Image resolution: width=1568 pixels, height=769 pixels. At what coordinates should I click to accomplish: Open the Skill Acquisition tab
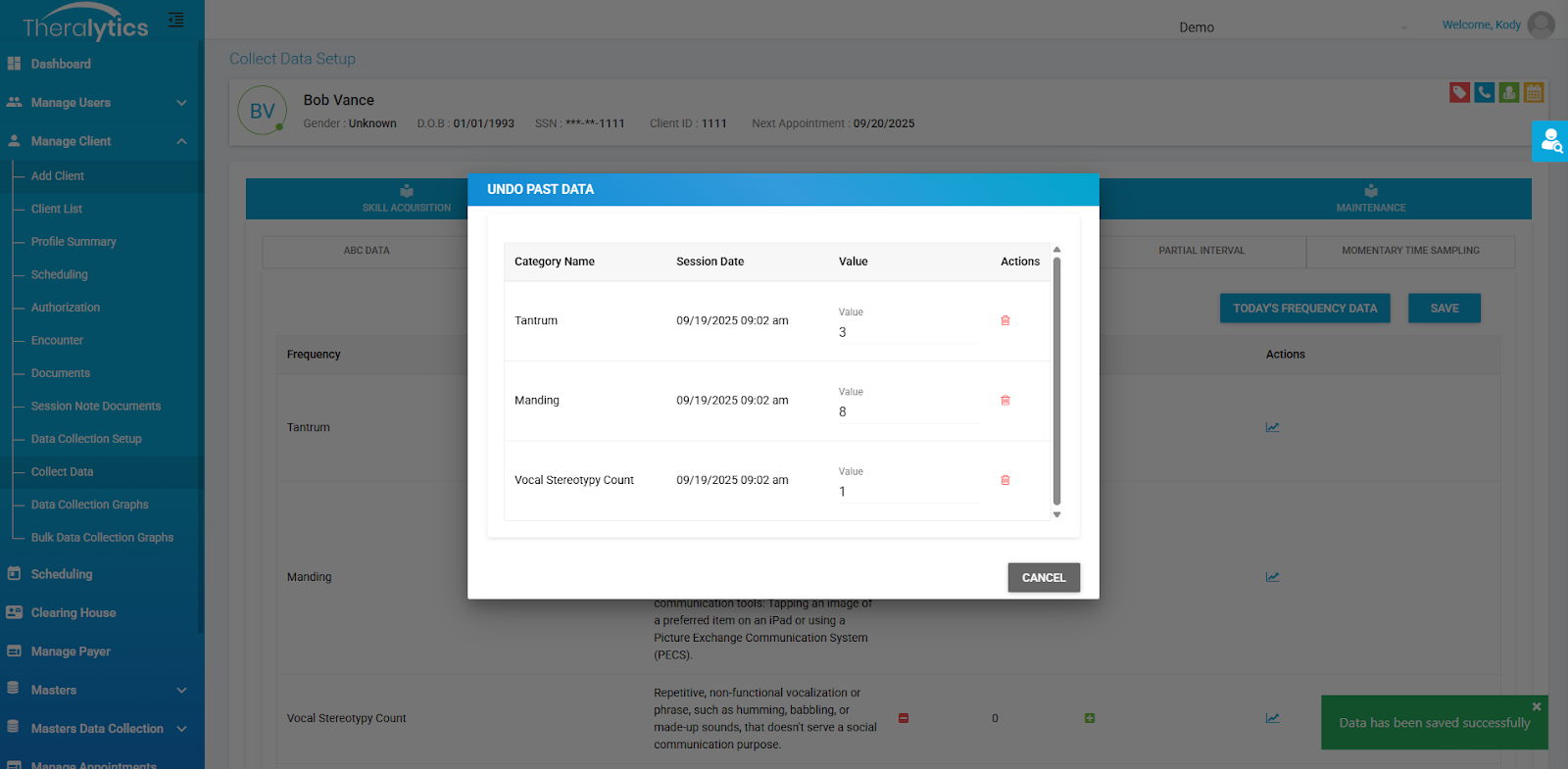point(407,199)
